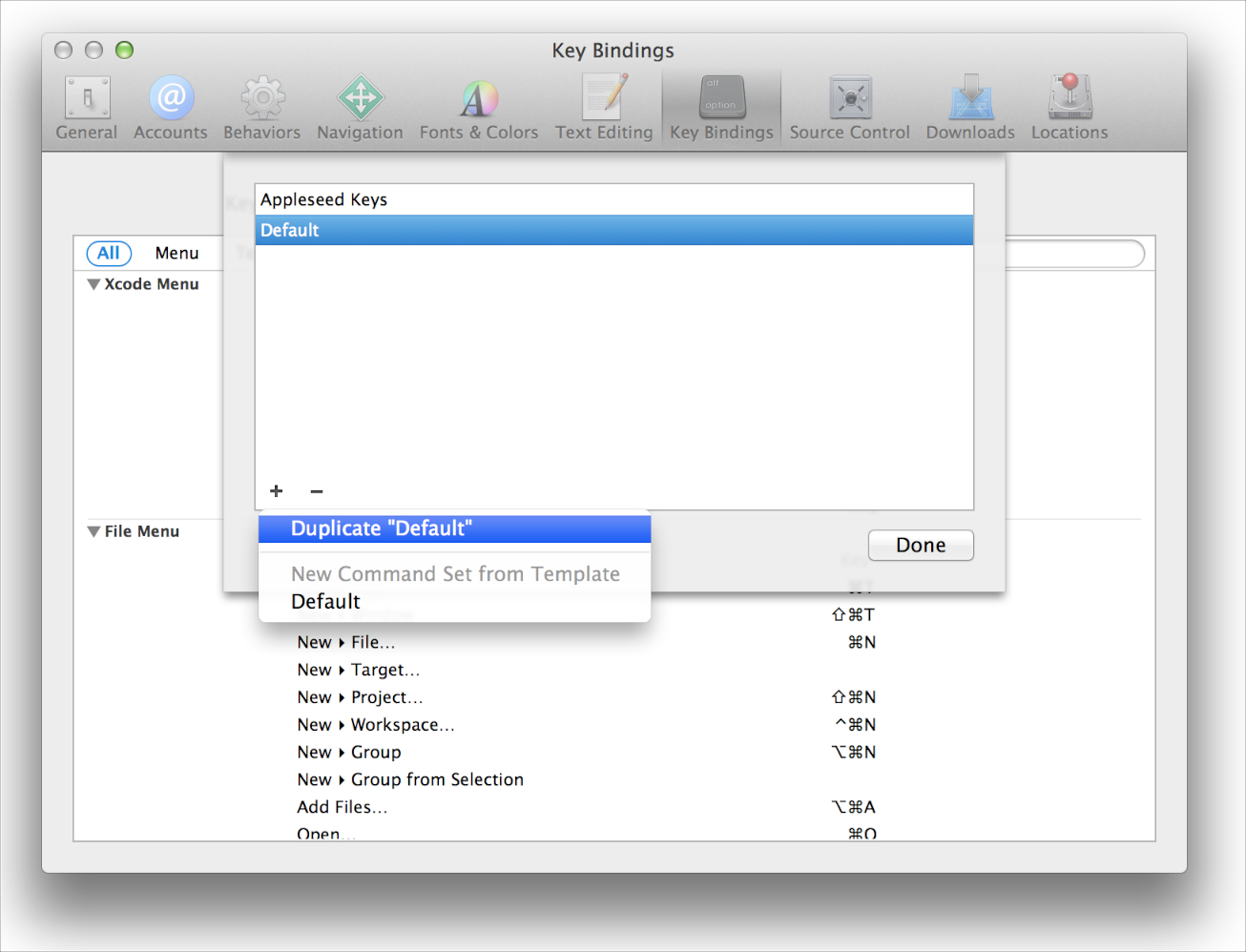Viewport: 1246px width, 952px height.
Task: Click the ⌃⌘N shortcut for New Workspace
Action: tap(855, 725)
